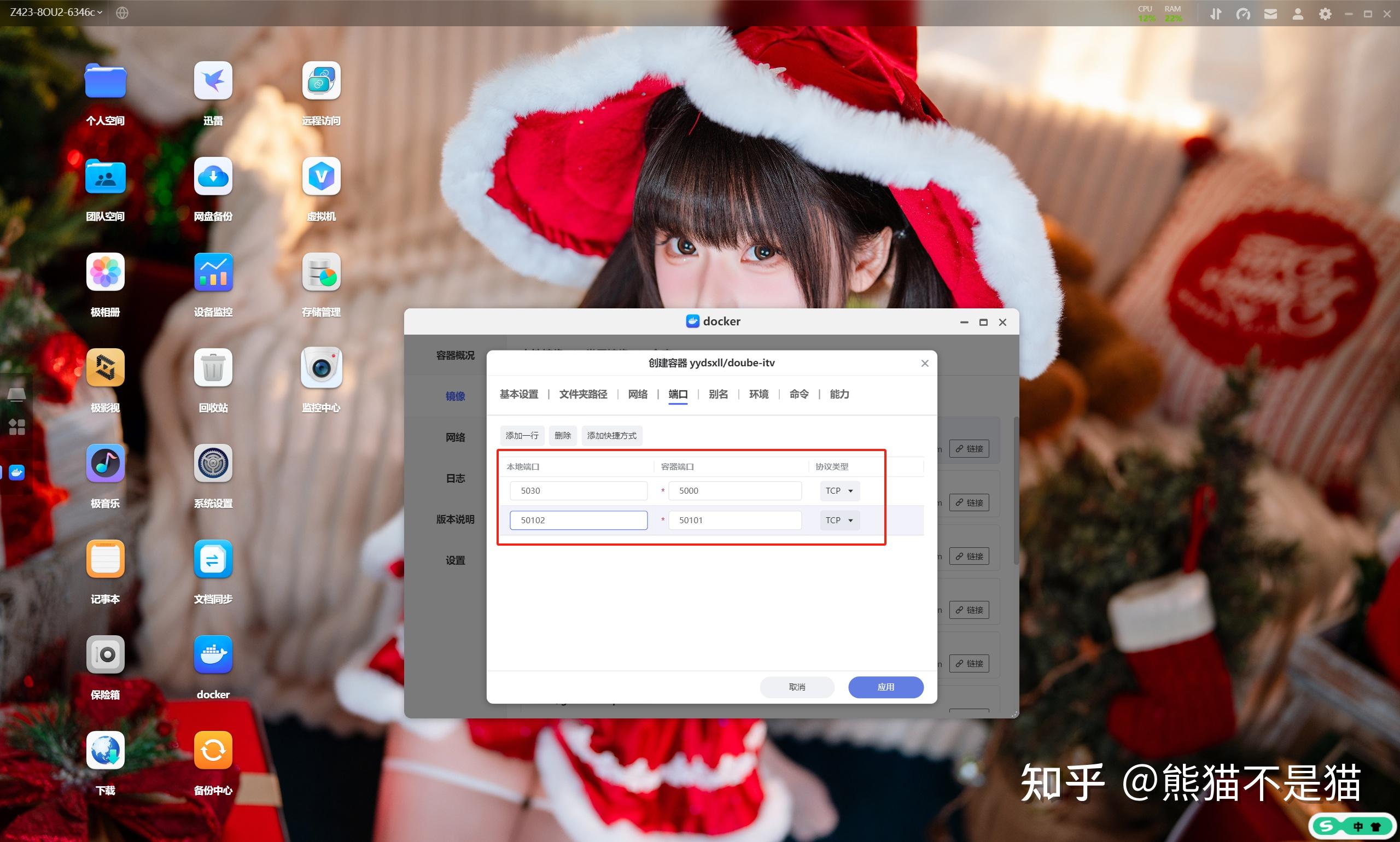Open 存储管理 storage management
Image resolution: width=1400 pixels, height=842 pixels.
coord(320,272)
